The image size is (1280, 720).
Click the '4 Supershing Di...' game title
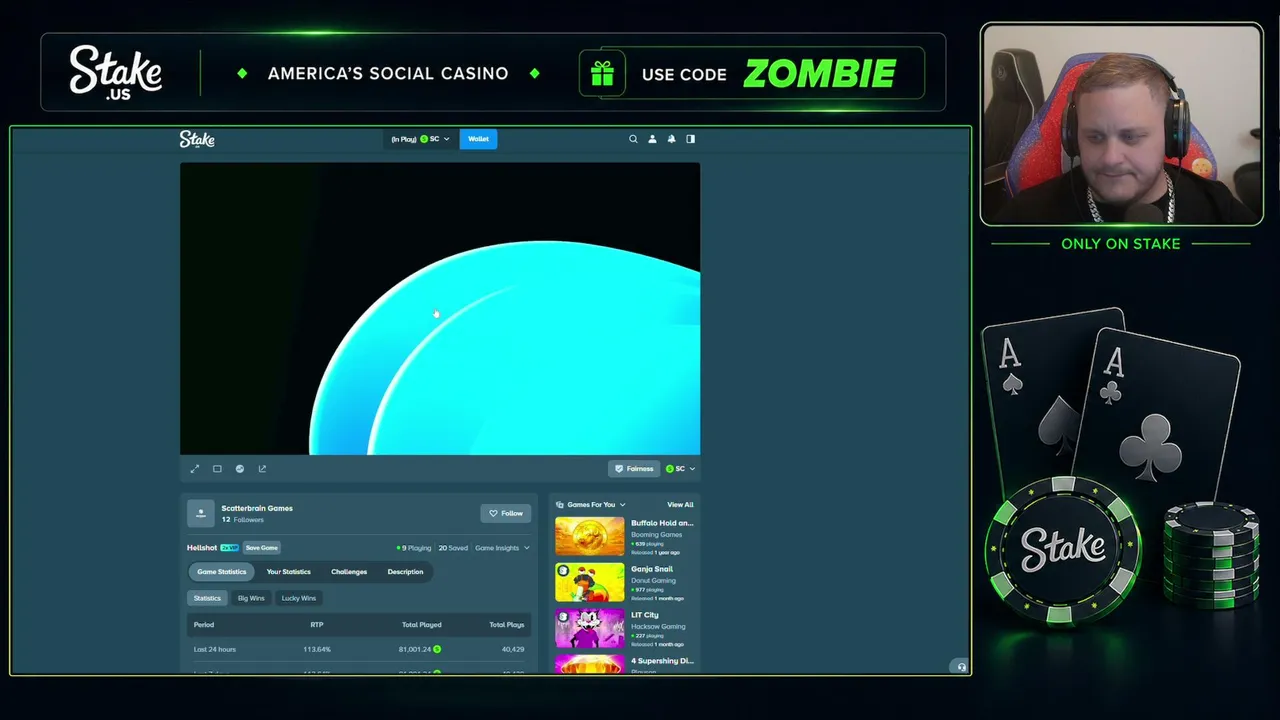coord(662,661)
